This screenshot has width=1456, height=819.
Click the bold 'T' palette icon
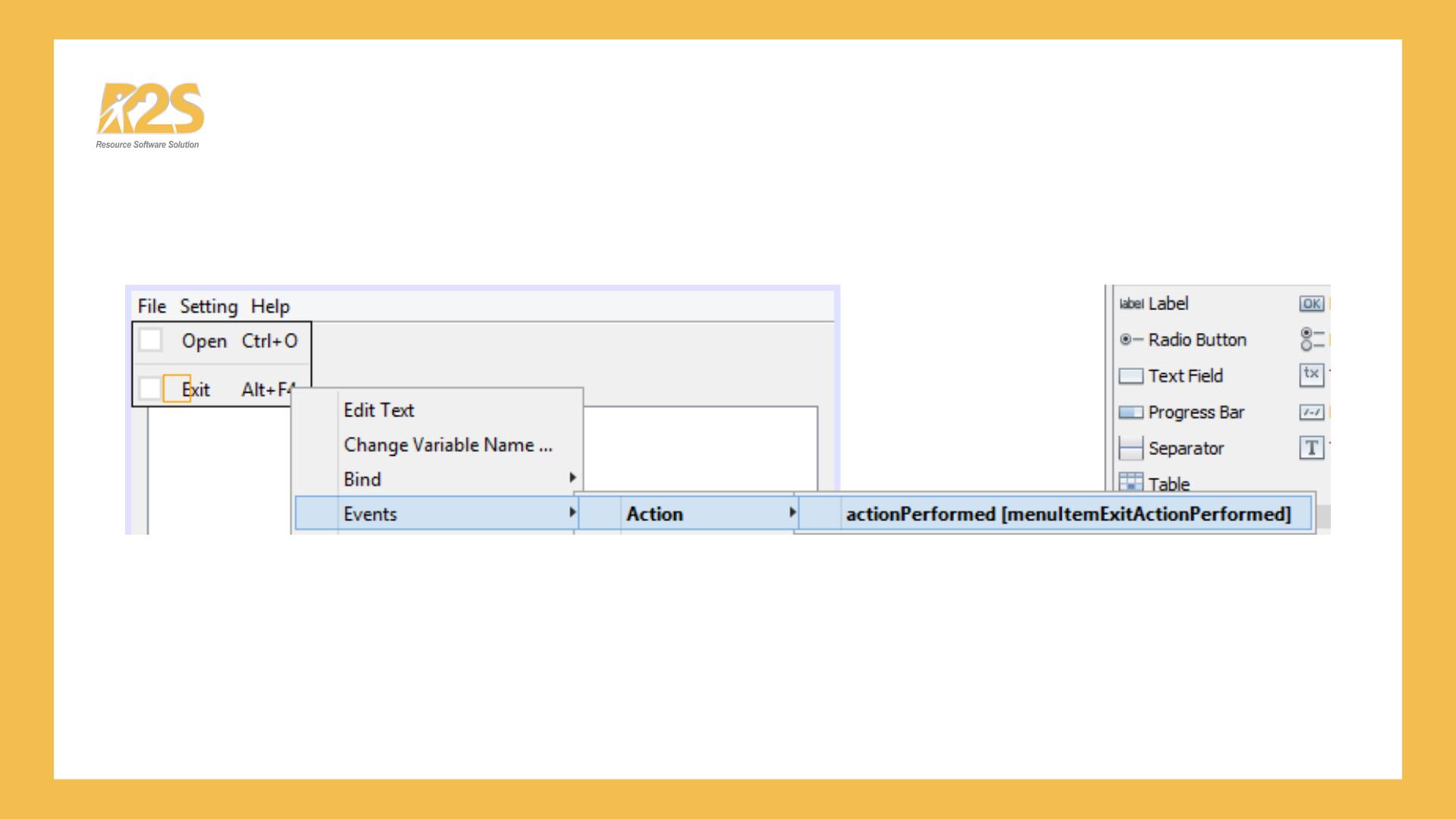pos(1311,448)
